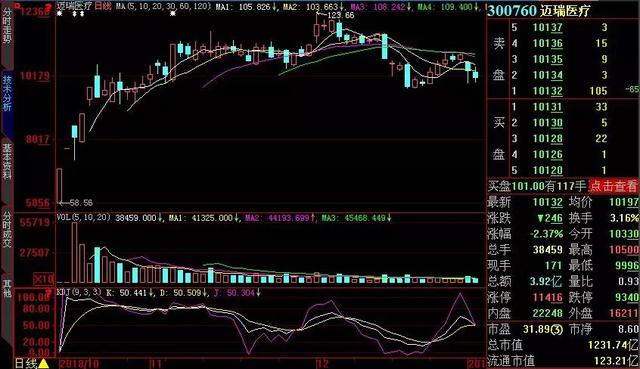This screenshot has width=640, height=369.
Task: Click the red X10 volume scale label
Action: coord(43,279)
